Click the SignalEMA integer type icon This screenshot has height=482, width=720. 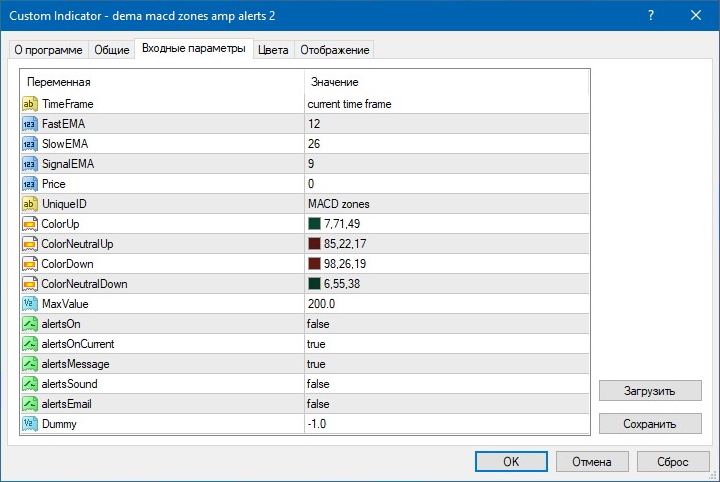click(30, 164)
